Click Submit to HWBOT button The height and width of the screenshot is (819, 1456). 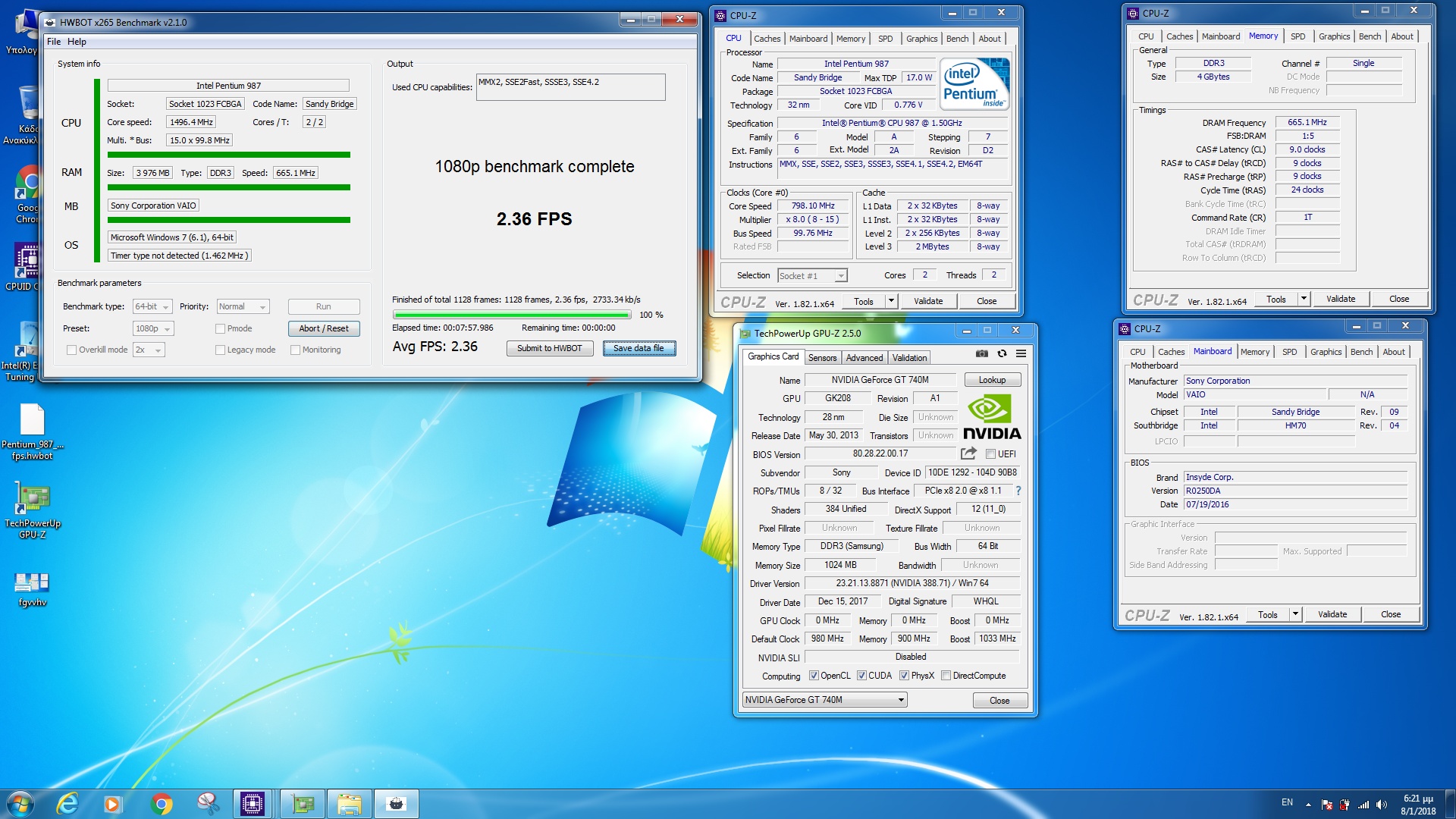click(550, 348)
